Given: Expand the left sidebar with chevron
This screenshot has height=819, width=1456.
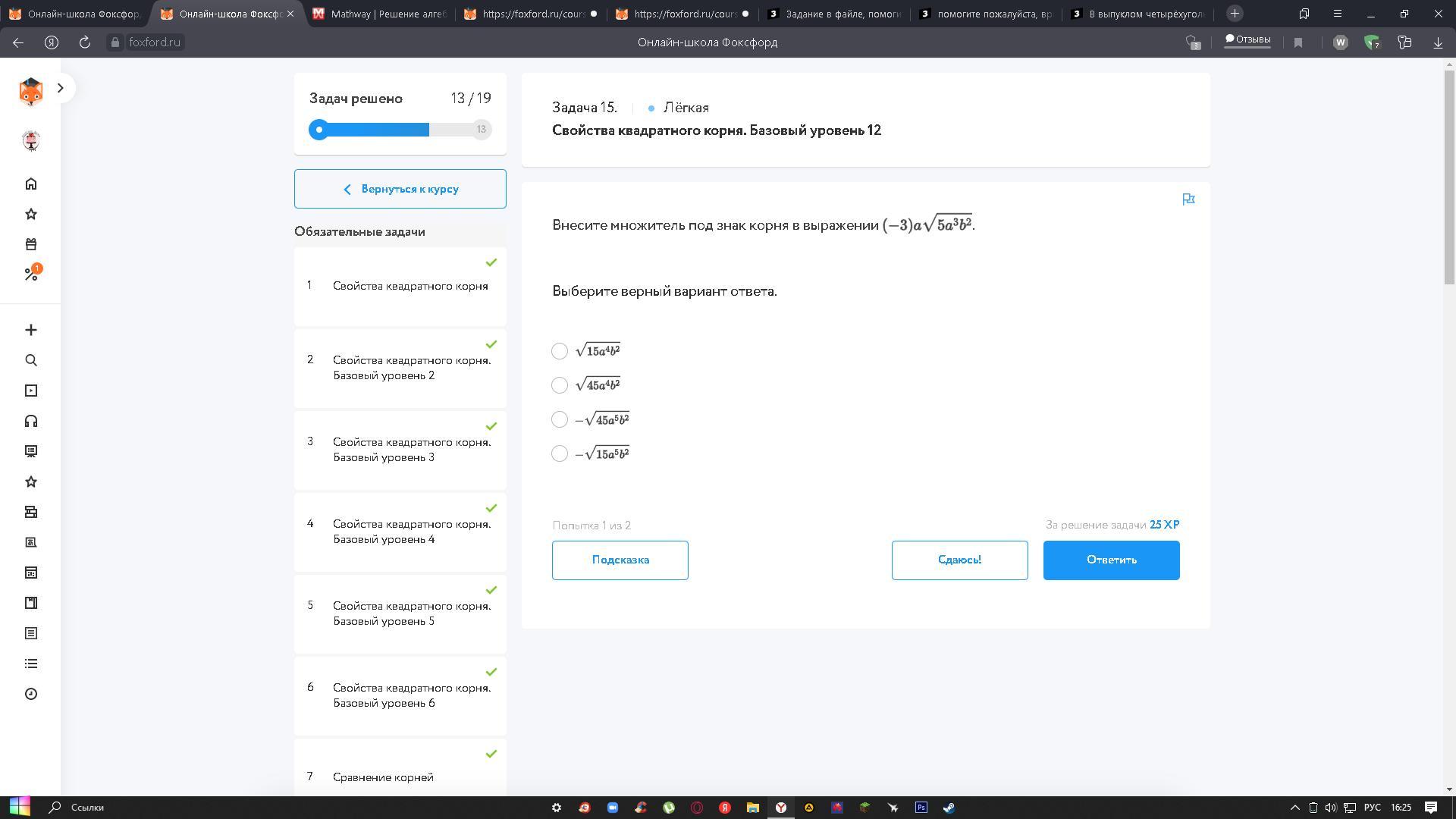Looking at the screenshot, I should tap(61, 88).
